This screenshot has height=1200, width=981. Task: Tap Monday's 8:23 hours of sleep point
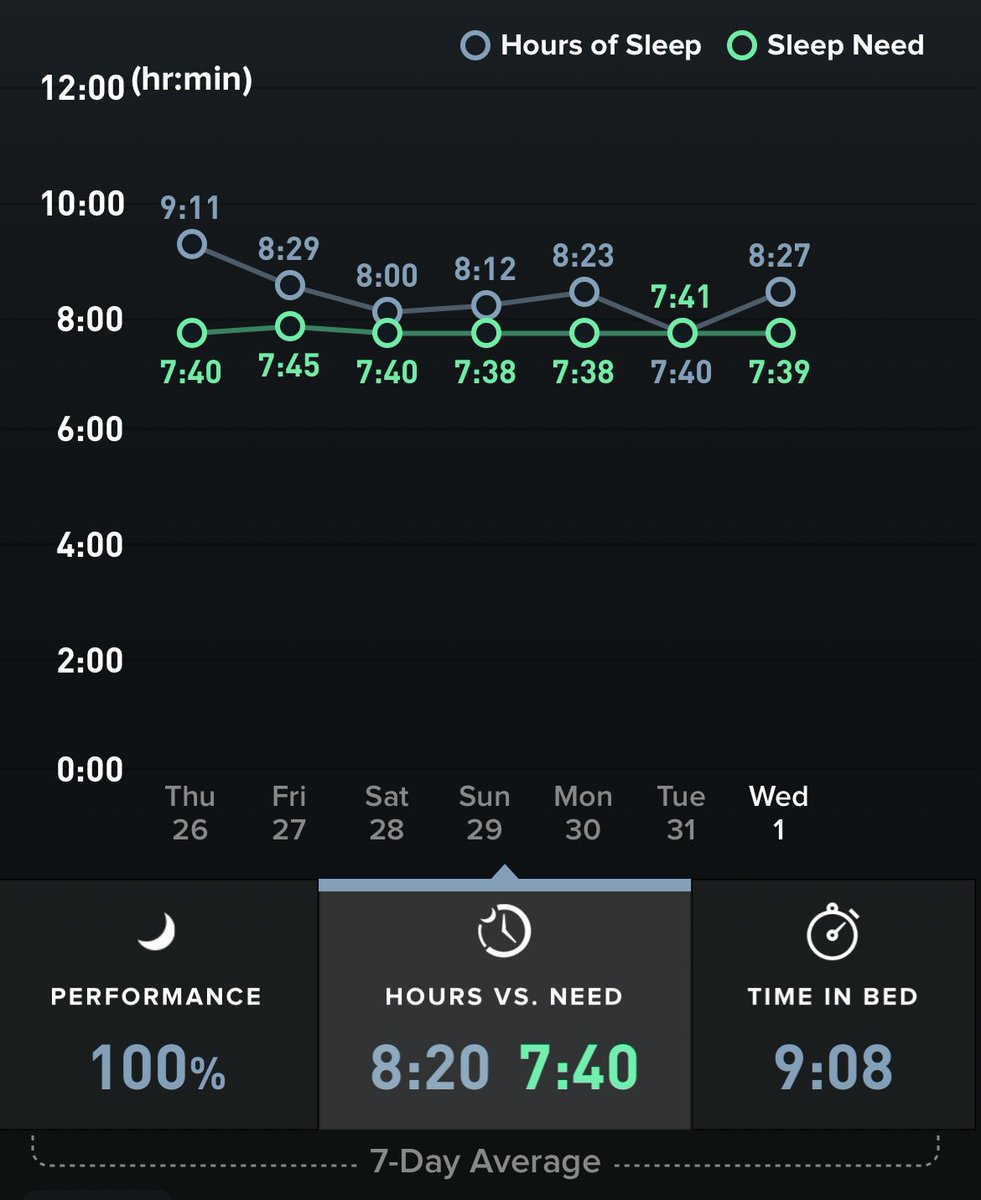(584, 292)
